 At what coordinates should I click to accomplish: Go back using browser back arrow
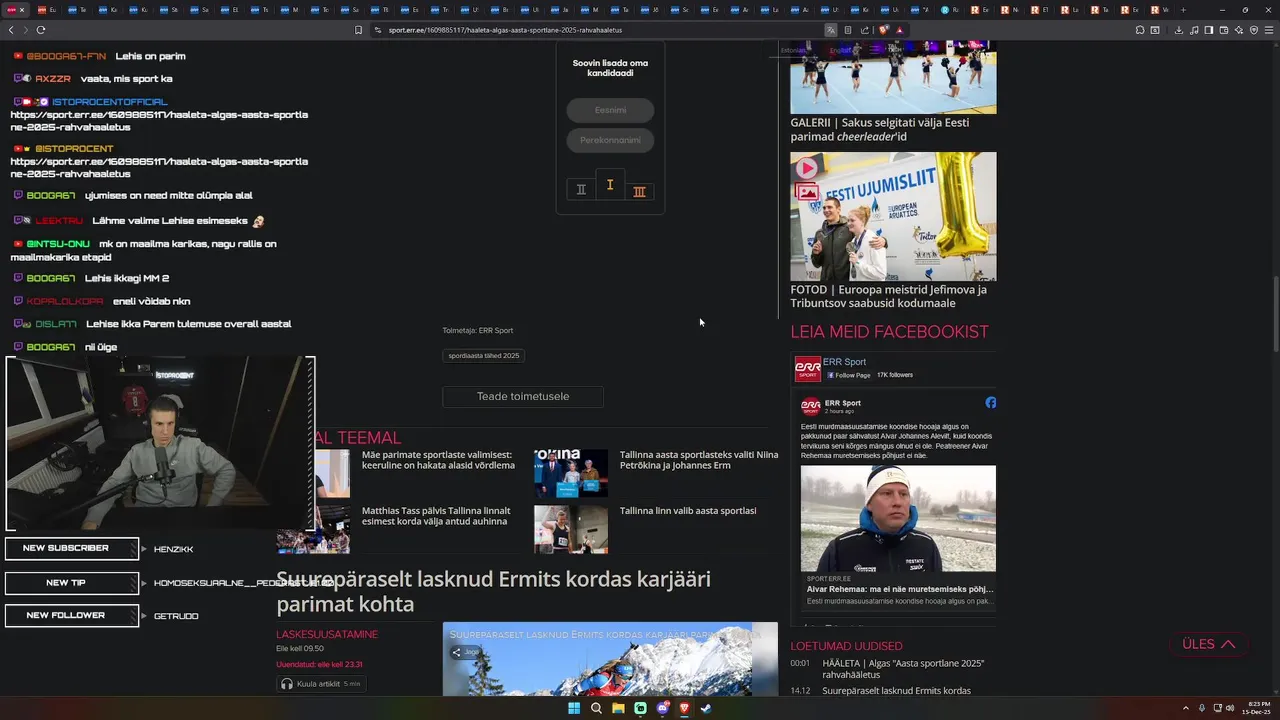click(x=11, y=30)
